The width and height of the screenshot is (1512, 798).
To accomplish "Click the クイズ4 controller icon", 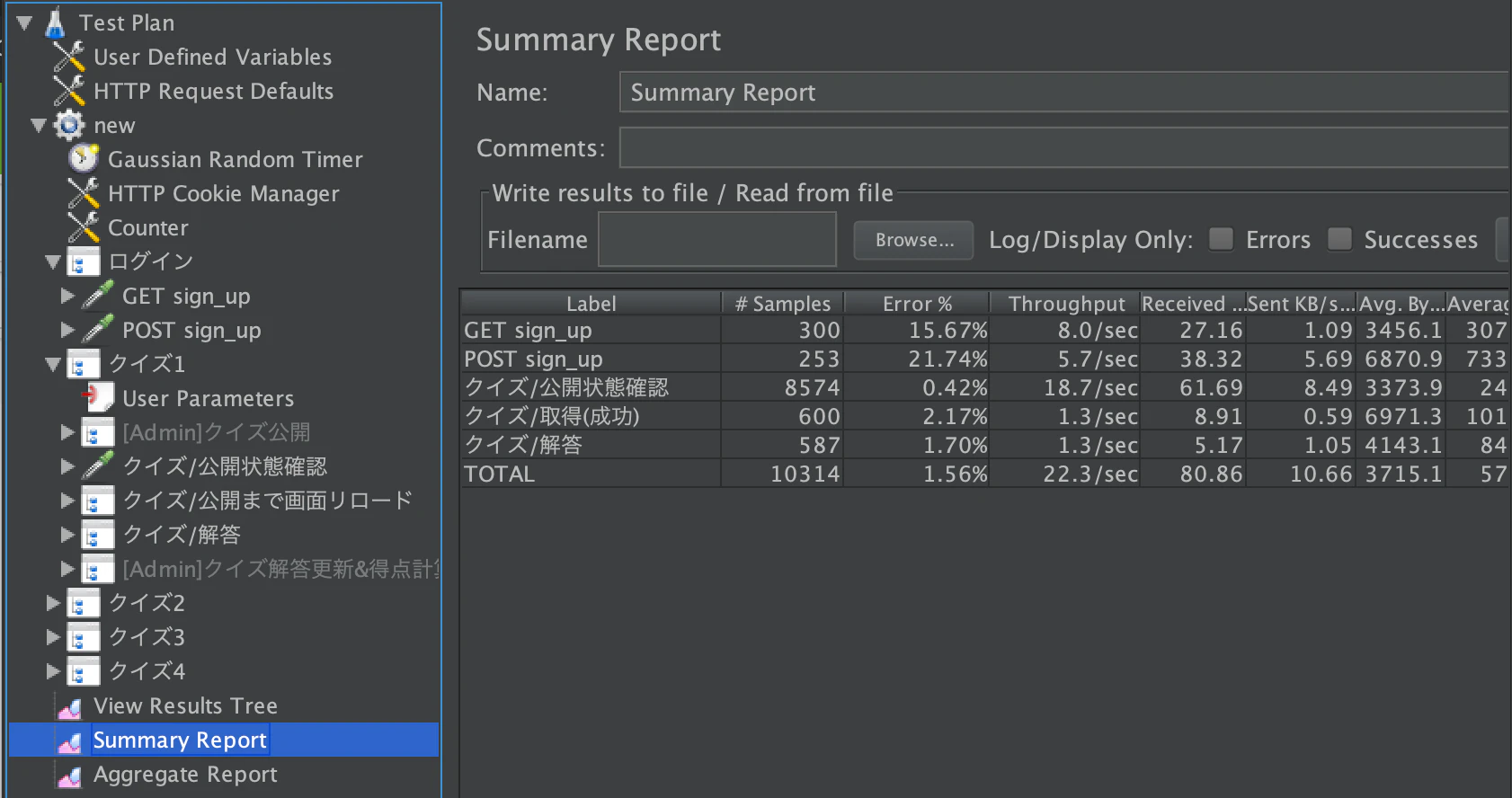I will (x=84, y=671).
